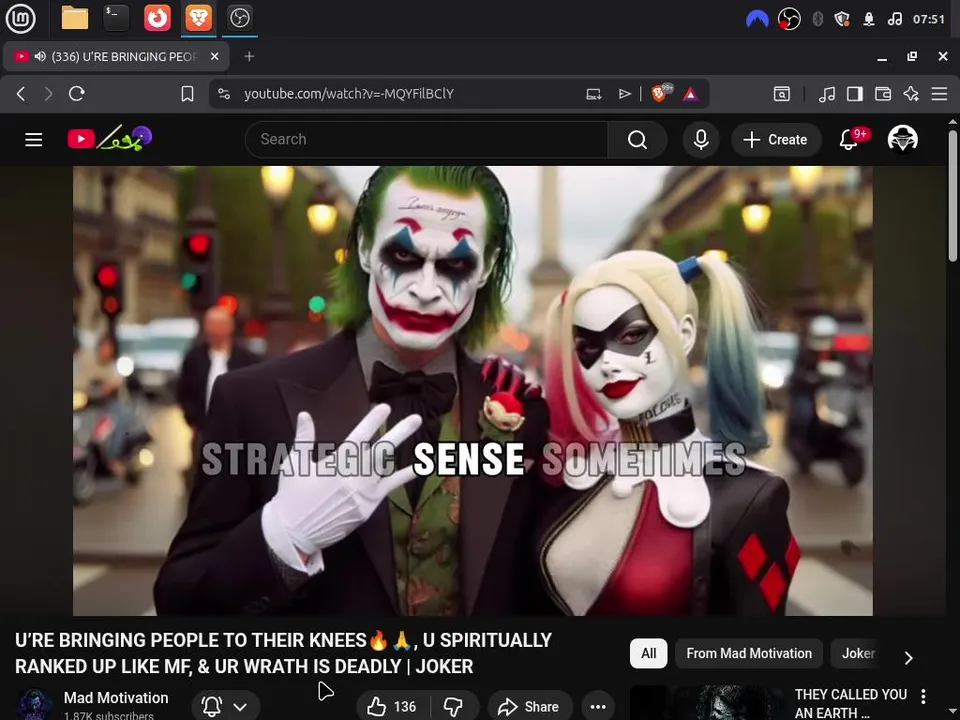Open OBS Studio from the panel
960x720 pixels.
[x=239, y=18]
